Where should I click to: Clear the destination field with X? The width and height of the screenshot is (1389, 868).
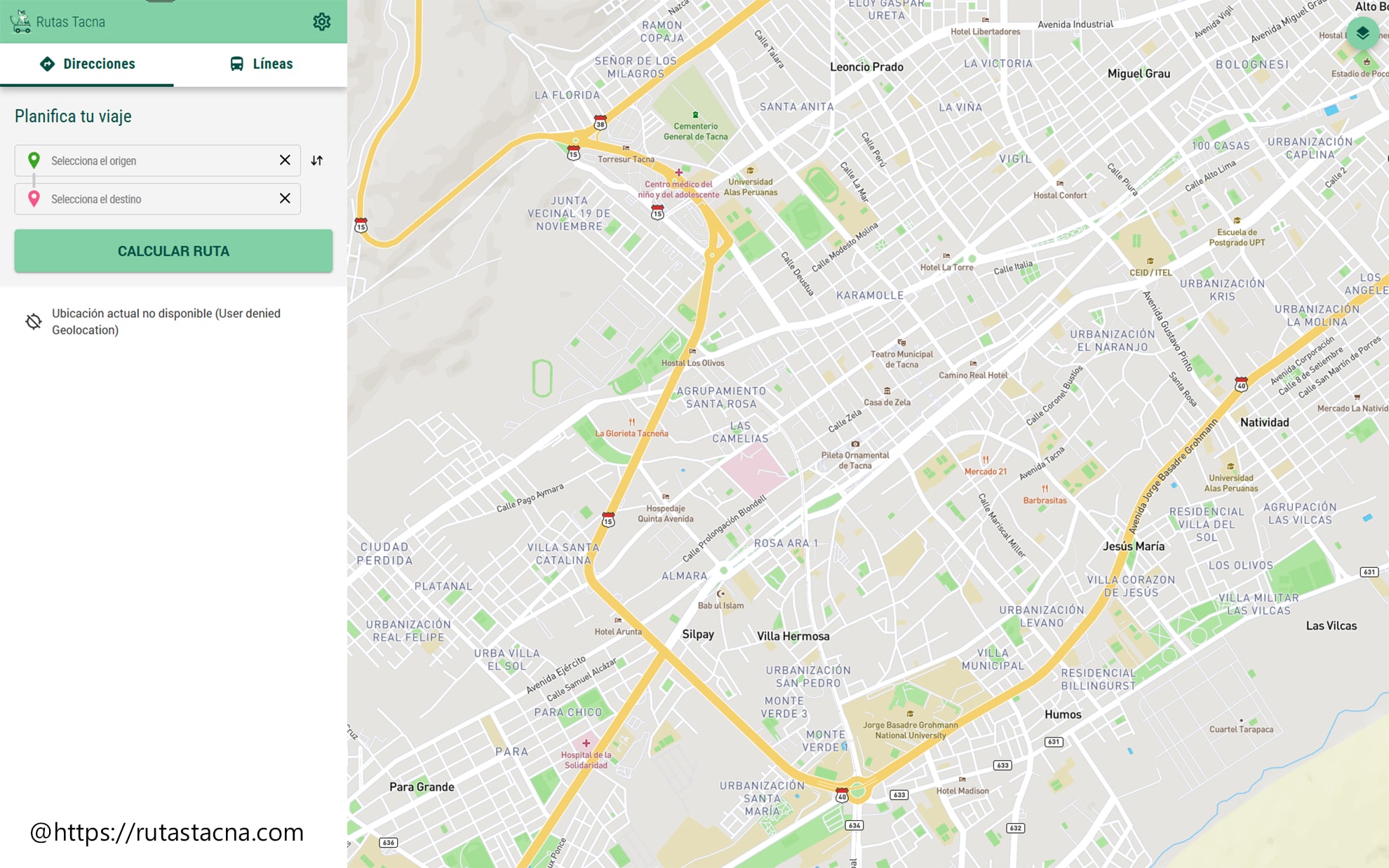tap(285, 198)
